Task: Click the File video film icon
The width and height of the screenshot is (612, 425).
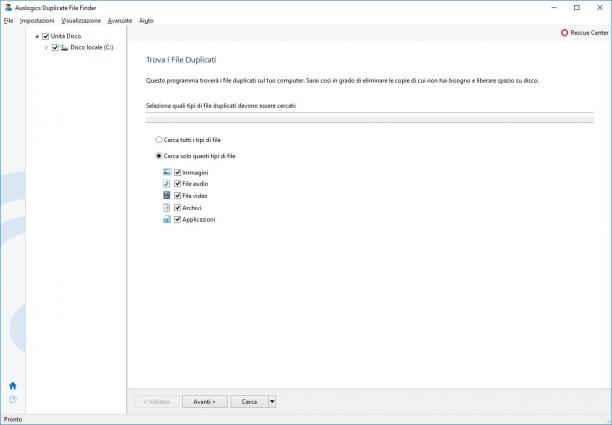Action: (x=167, y=195)
